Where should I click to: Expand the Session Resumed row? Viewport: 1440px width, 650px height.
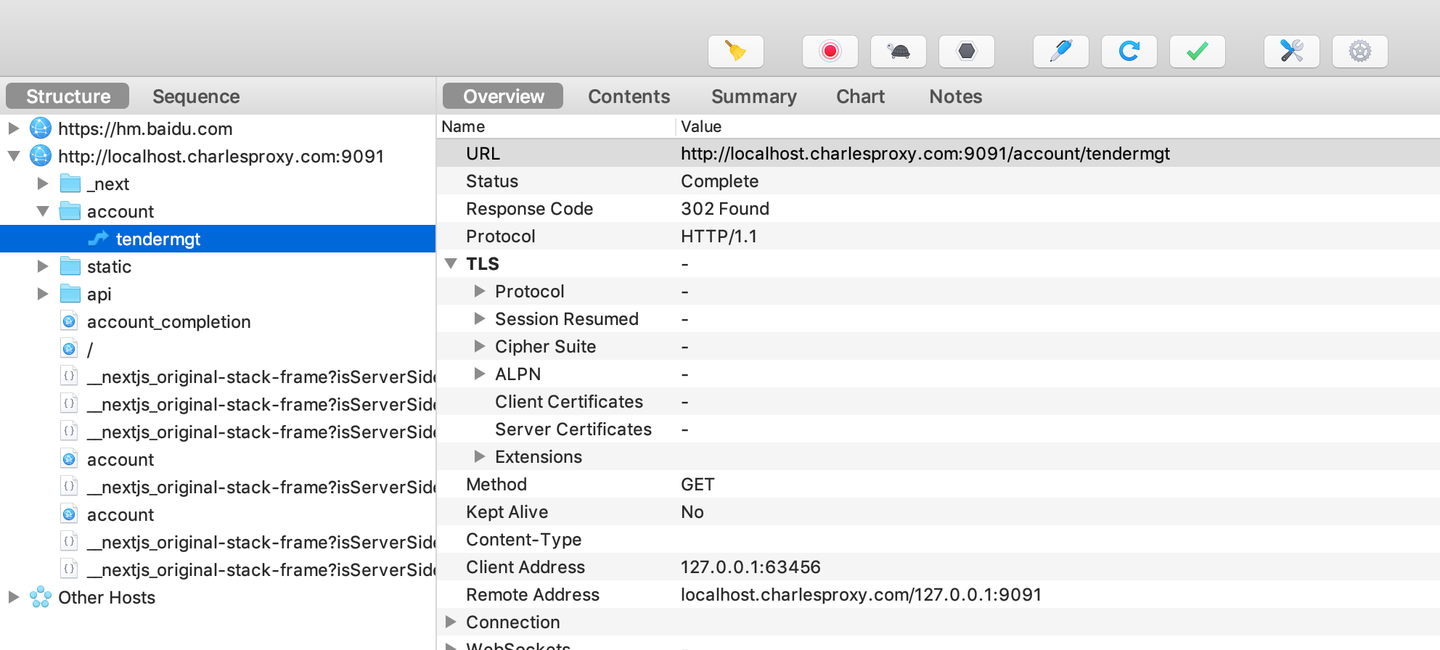(x=480, y=319)
